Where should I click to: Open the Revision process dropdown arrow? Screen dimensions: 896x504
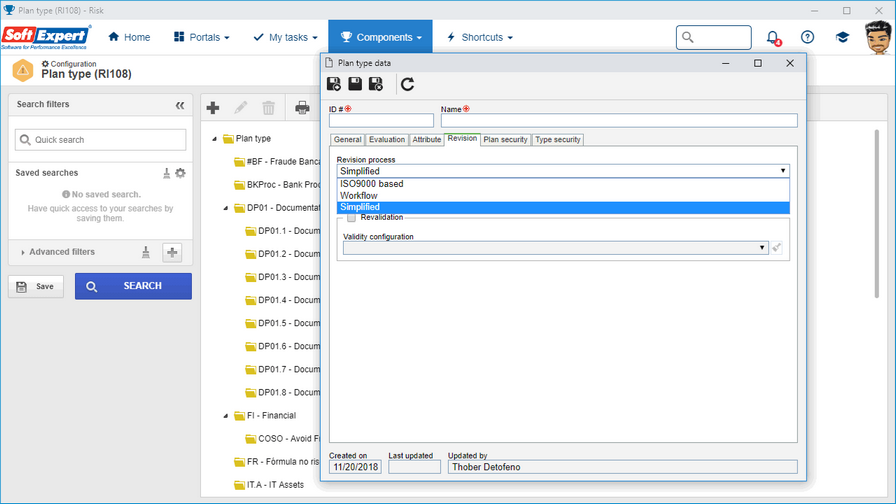(x=783, y=171)
